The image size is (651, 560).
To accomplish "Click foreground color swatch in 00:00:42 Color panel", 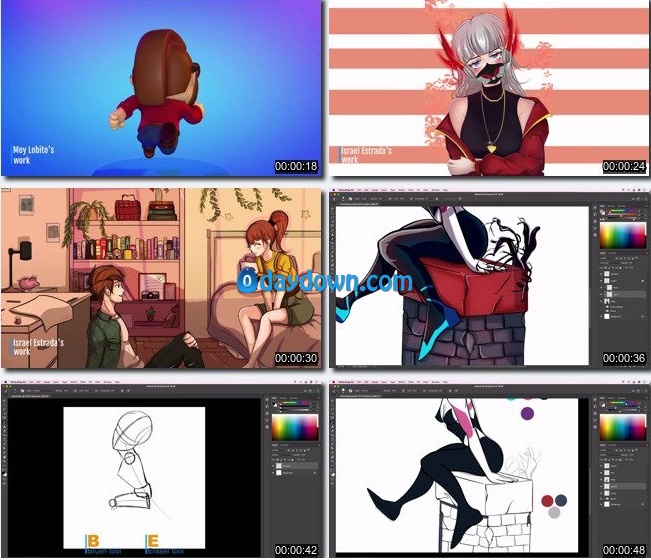I will (274, 403).
